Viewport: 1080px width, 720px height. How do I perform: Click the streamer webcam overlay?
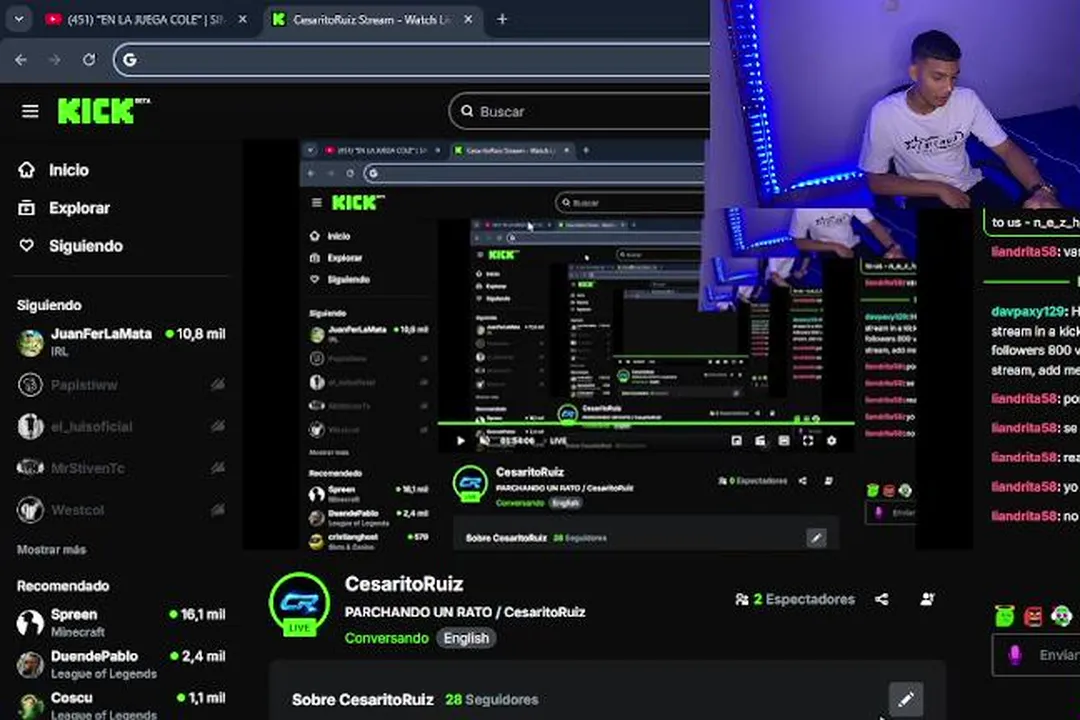coord(895,103)
